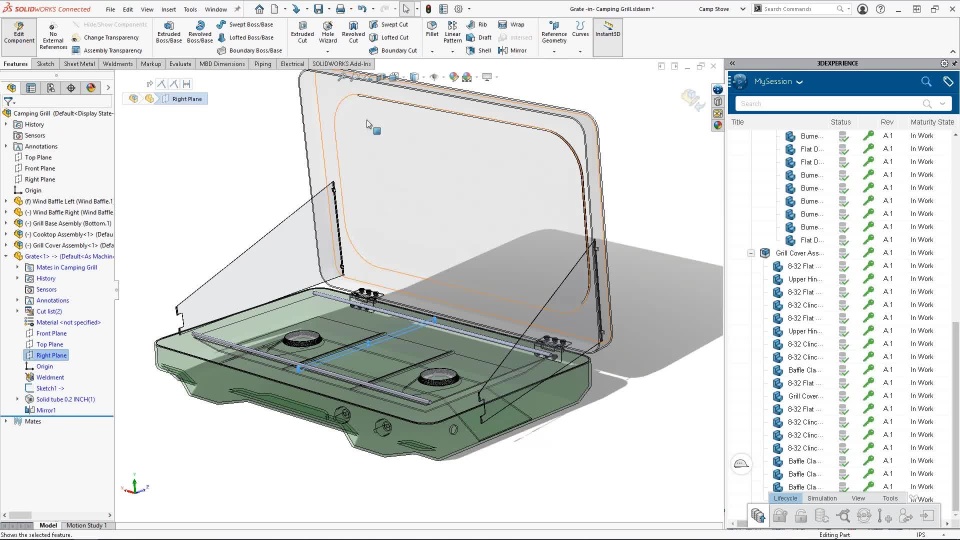This screenshot has height=540, width=960.
Task: Choose the Boundary Cut tool
Action: coord(393,50)
